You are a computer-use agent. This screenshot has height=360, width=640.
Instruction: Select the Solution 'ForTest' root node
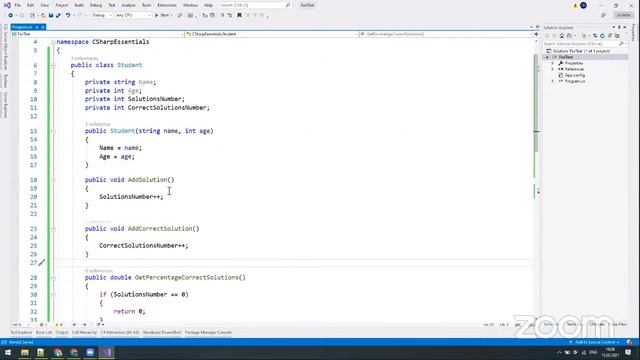pyautogui.click(x=581, y=51)
